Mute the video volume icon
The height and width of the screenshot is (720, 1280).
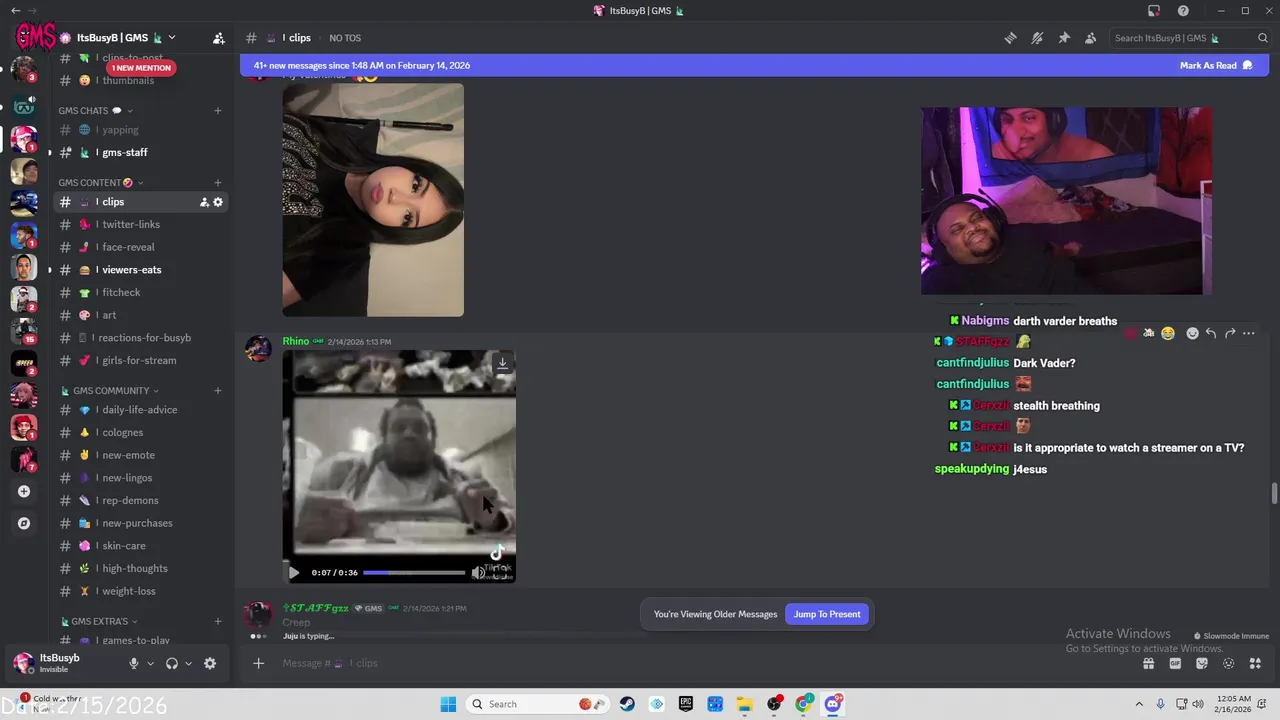[x=478, y=573]
